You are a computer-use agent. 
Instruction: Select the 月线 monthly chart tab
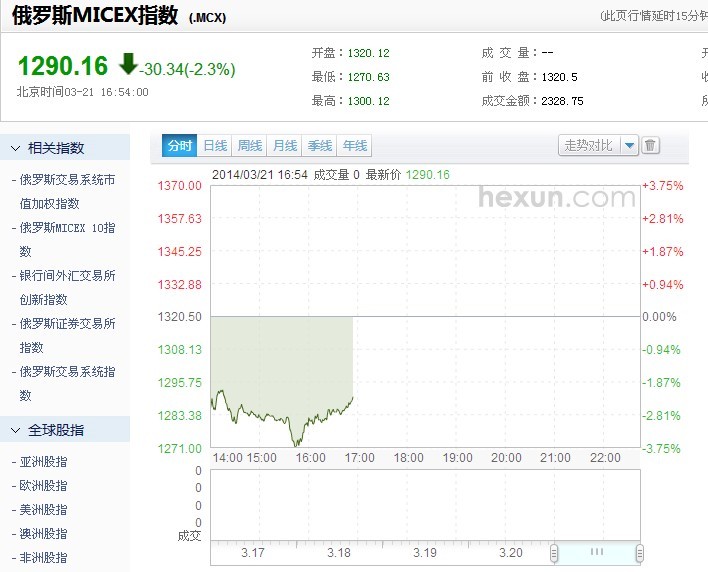coord(285,146)
